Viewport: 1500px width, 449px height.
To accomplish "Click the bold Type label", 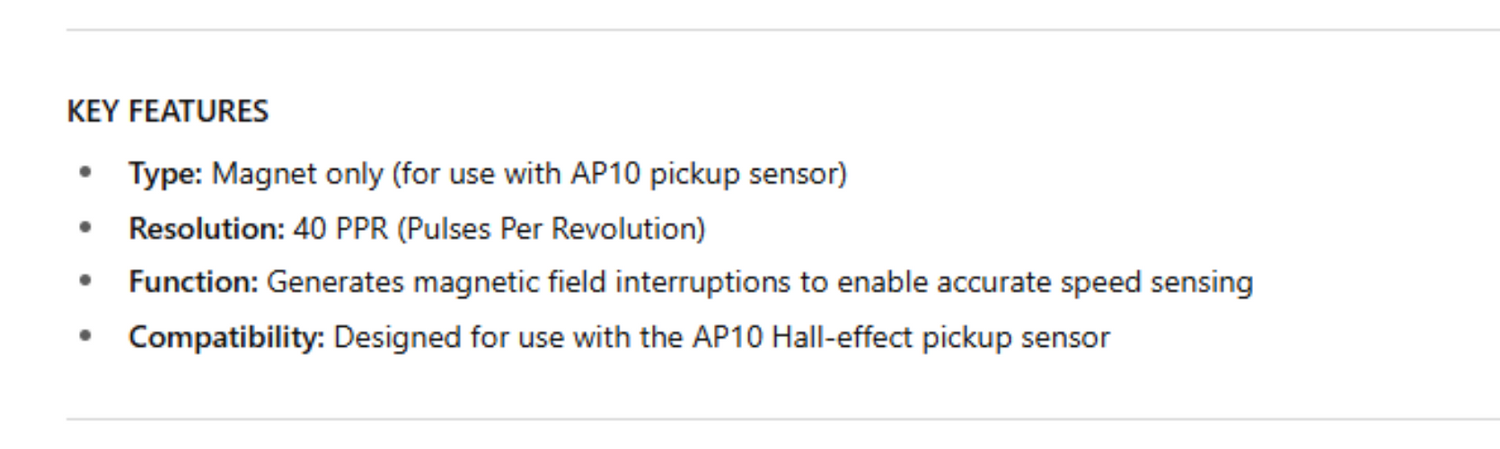I will (165, 174).
